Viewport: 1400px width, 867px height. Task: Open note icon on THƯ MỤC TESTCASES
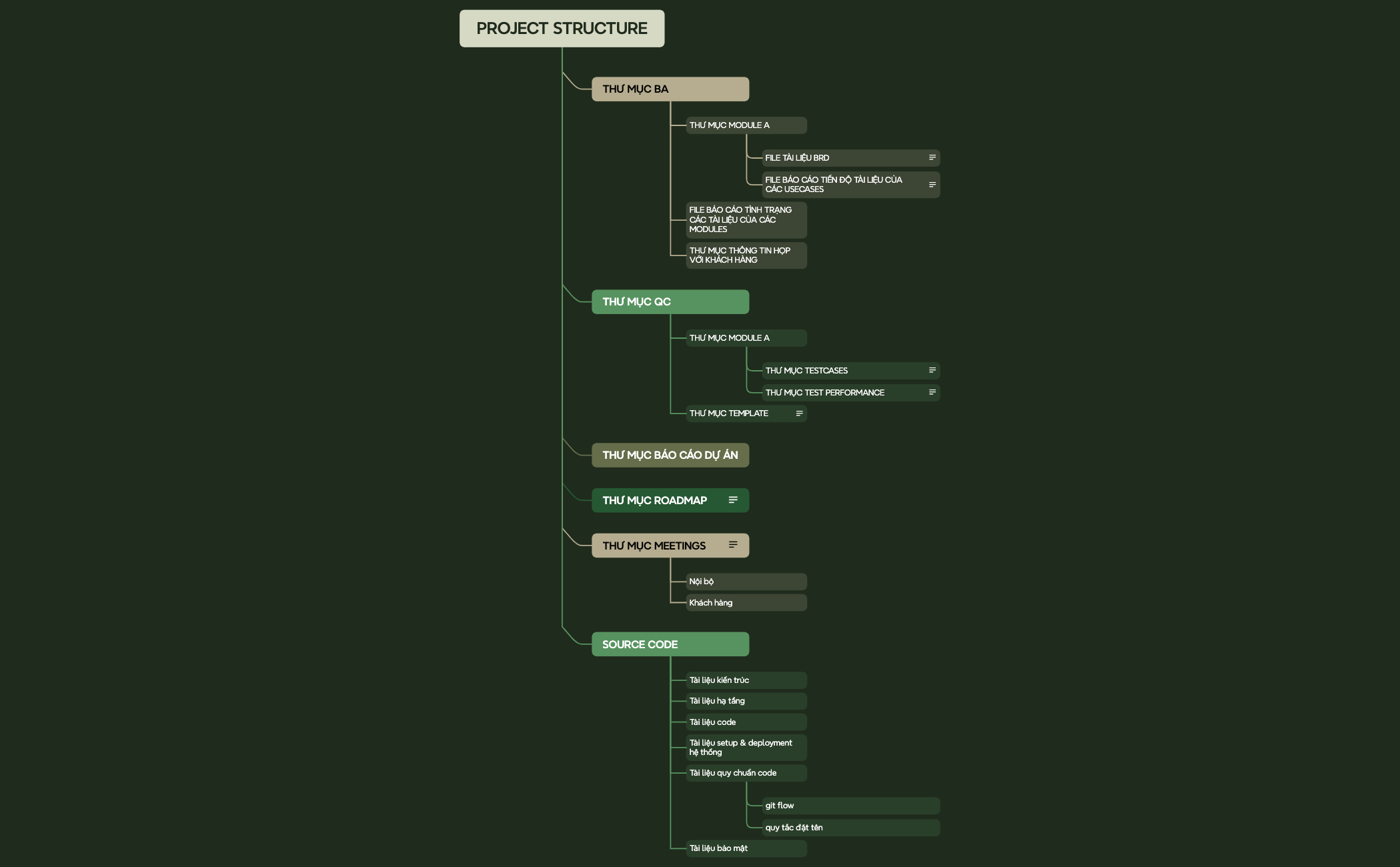[x=932, y=370]
